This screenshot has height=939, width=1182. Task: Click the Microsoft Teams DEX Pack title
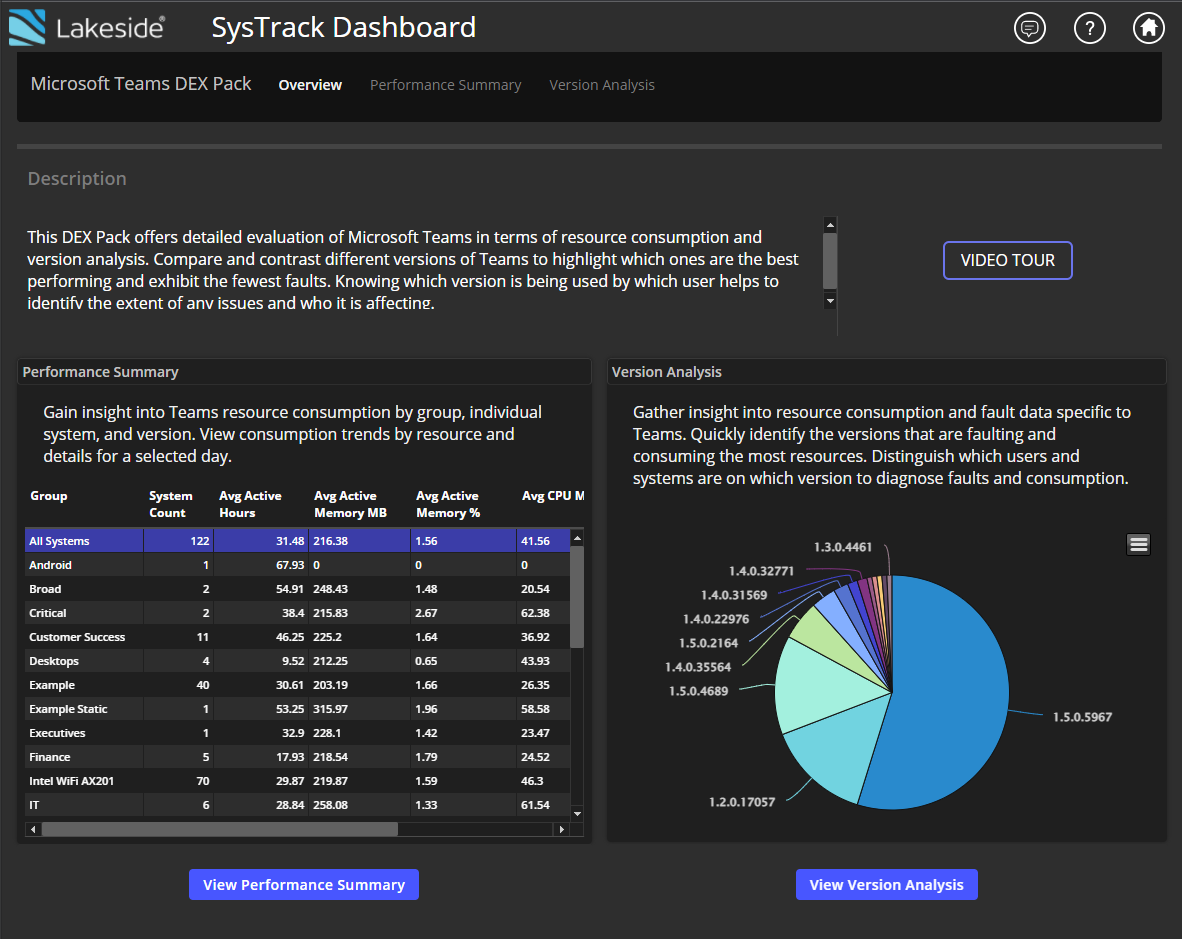[x=141, y=84]
